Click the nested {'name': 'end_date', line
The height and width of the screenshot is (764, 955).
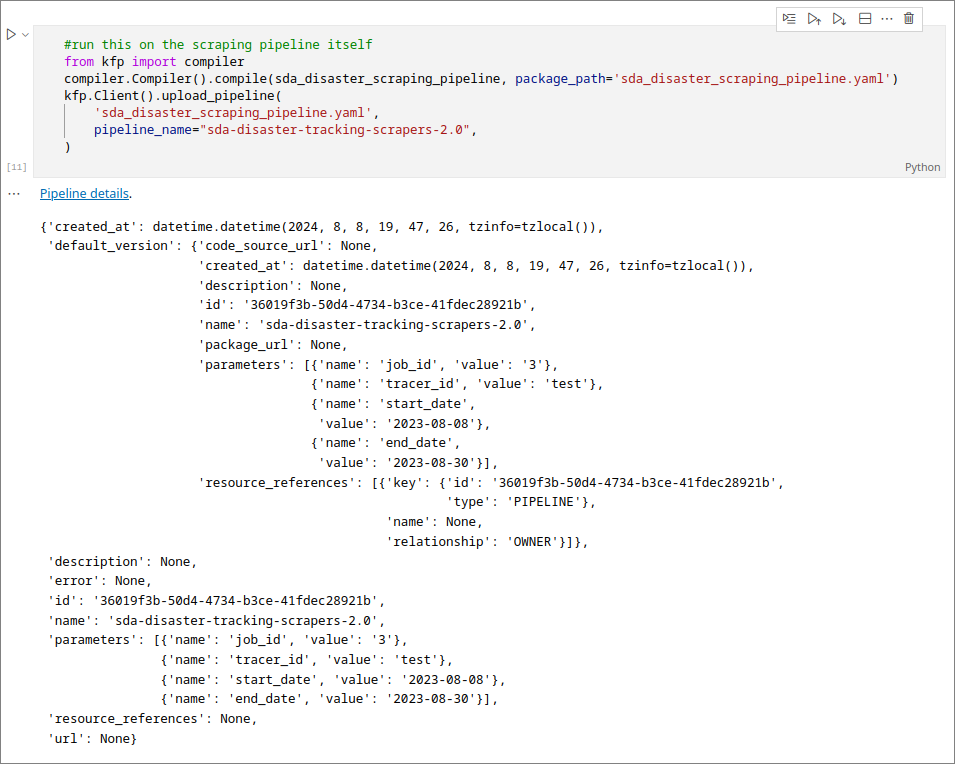coord(386,443)
